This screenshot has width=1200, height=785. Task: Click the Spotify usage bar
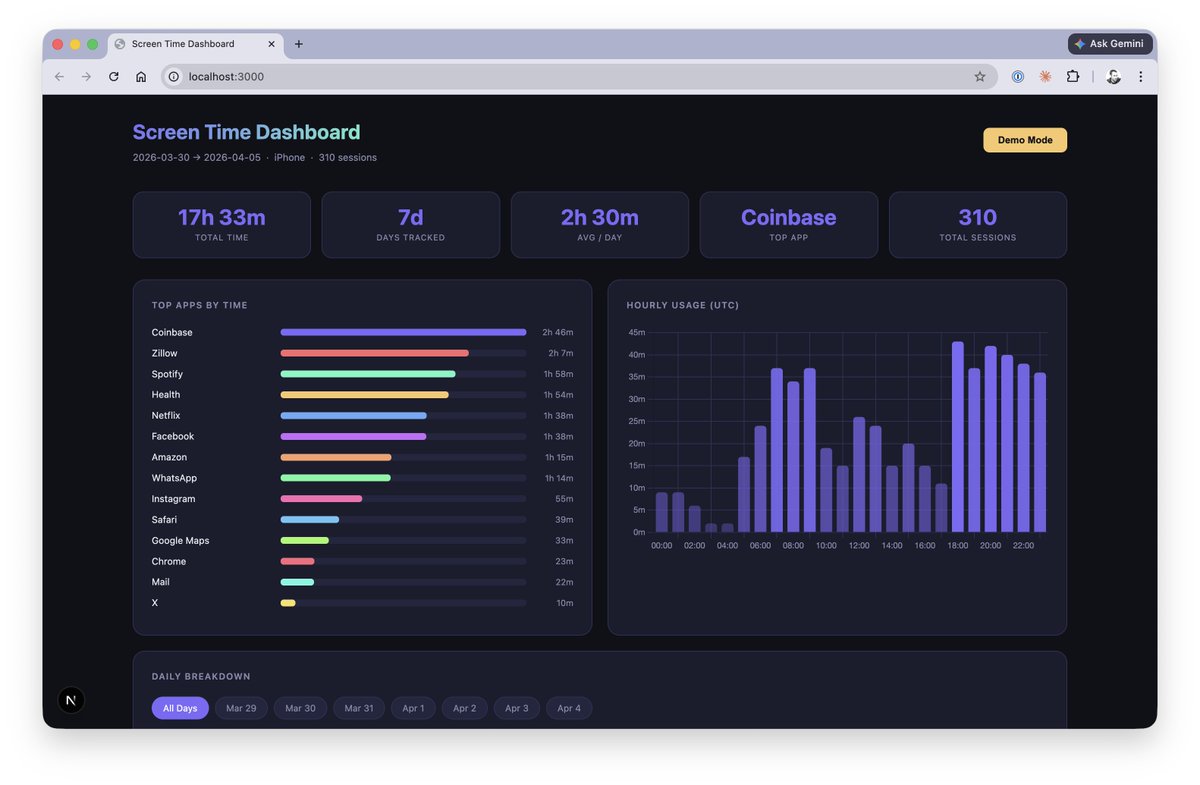(368, 374)
